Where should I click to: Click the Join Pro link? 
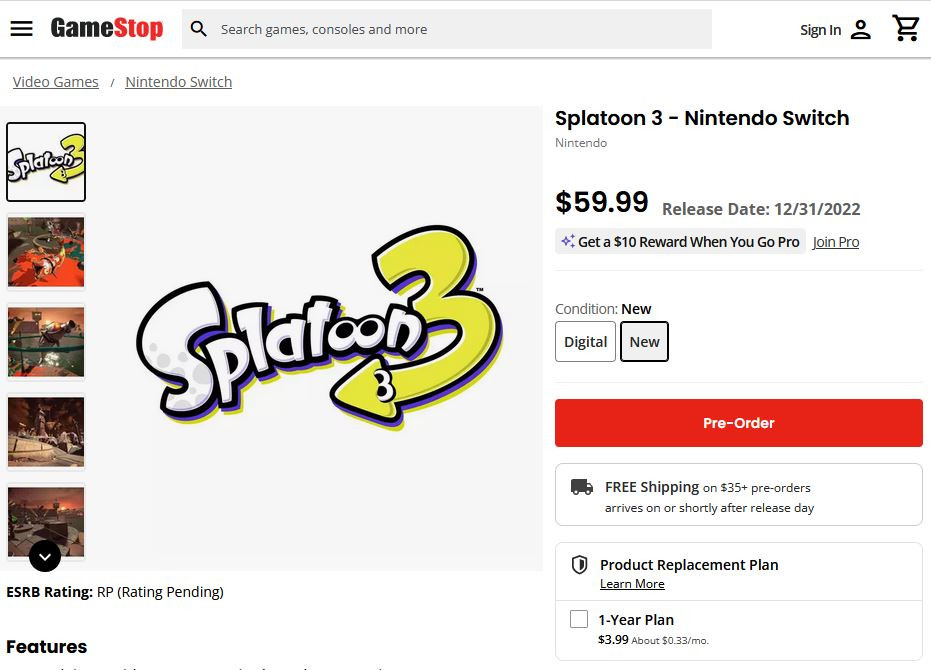coord(836,242)
